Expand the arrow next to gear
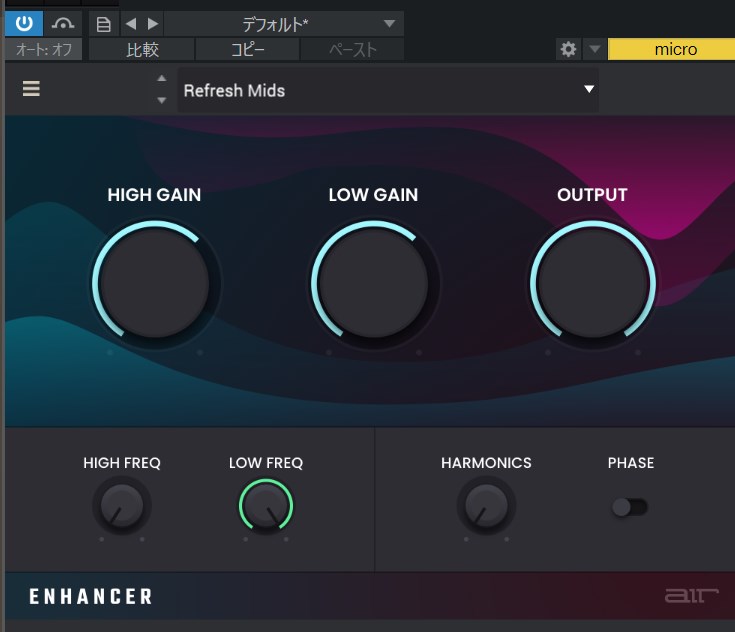 (x=593, y=49)
